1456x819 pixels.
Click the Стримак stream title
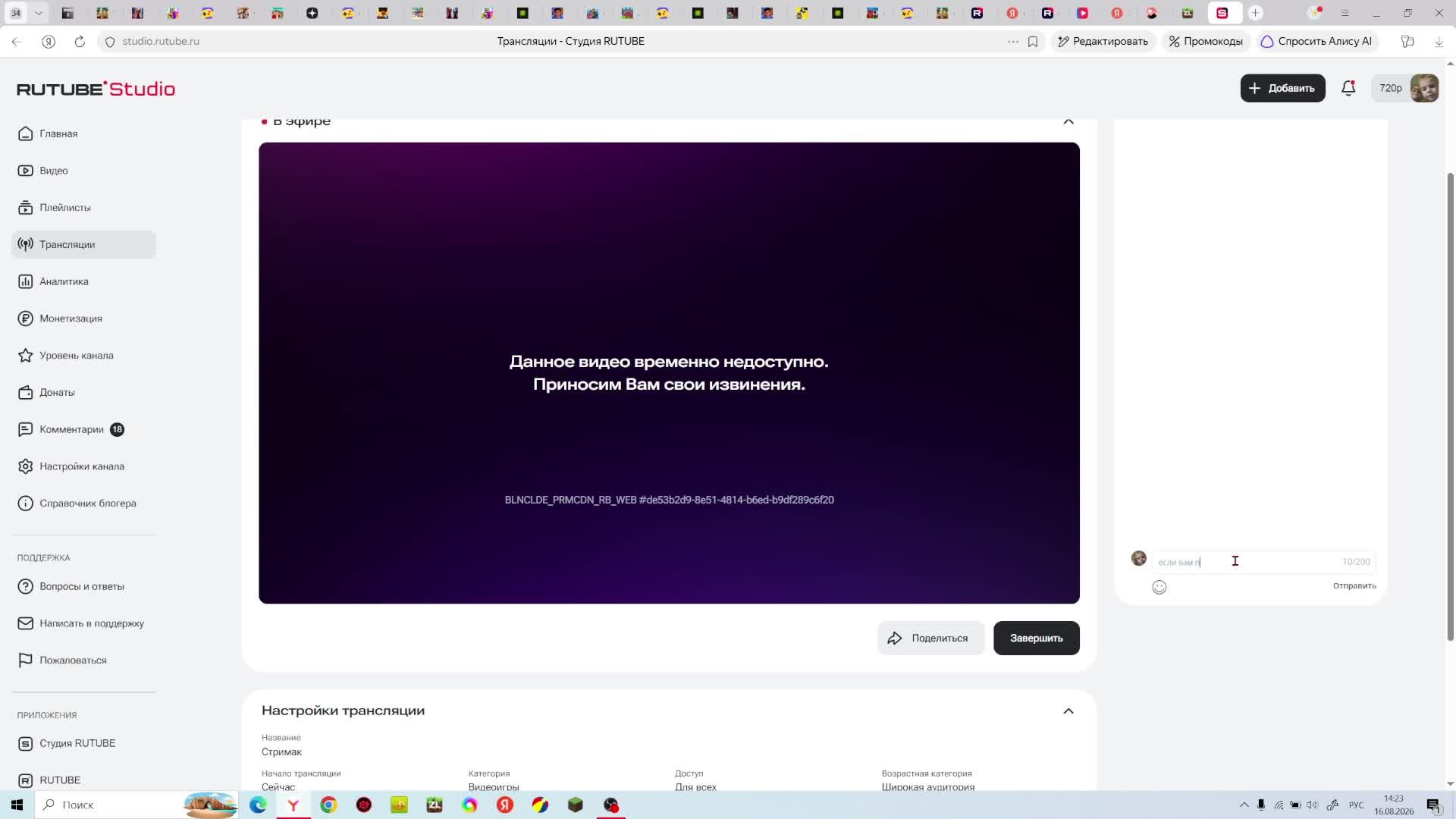coord(281,752)
